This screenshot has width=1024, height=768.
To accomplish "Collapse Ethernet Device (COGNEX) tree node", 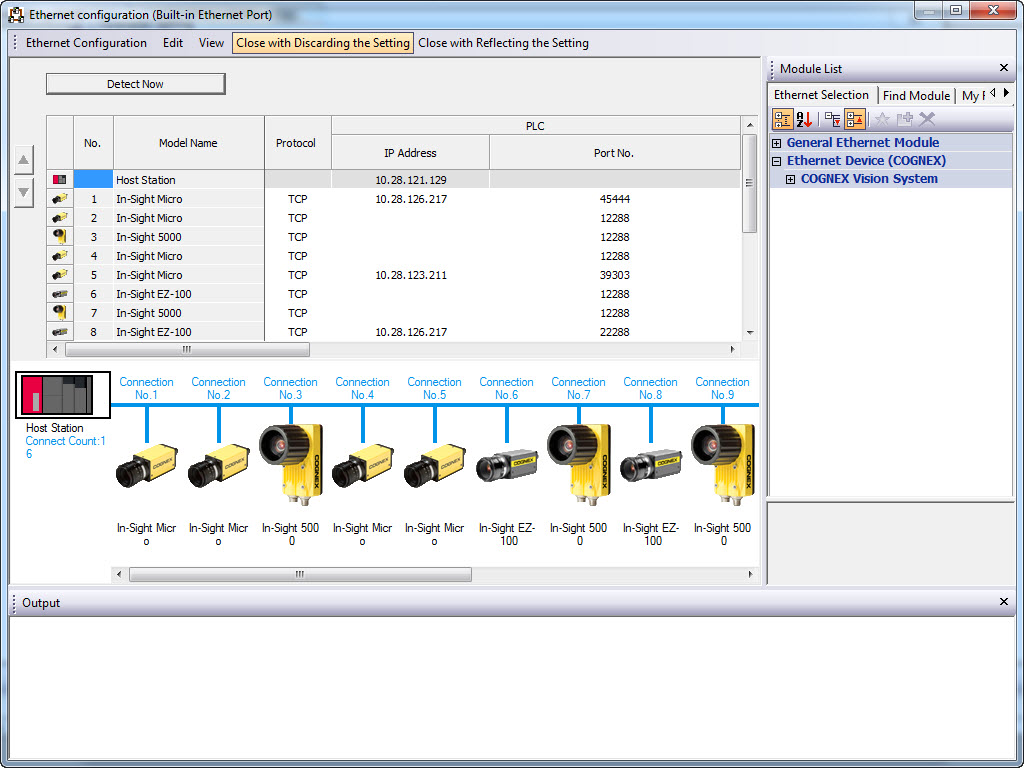I will coord(776,161).
